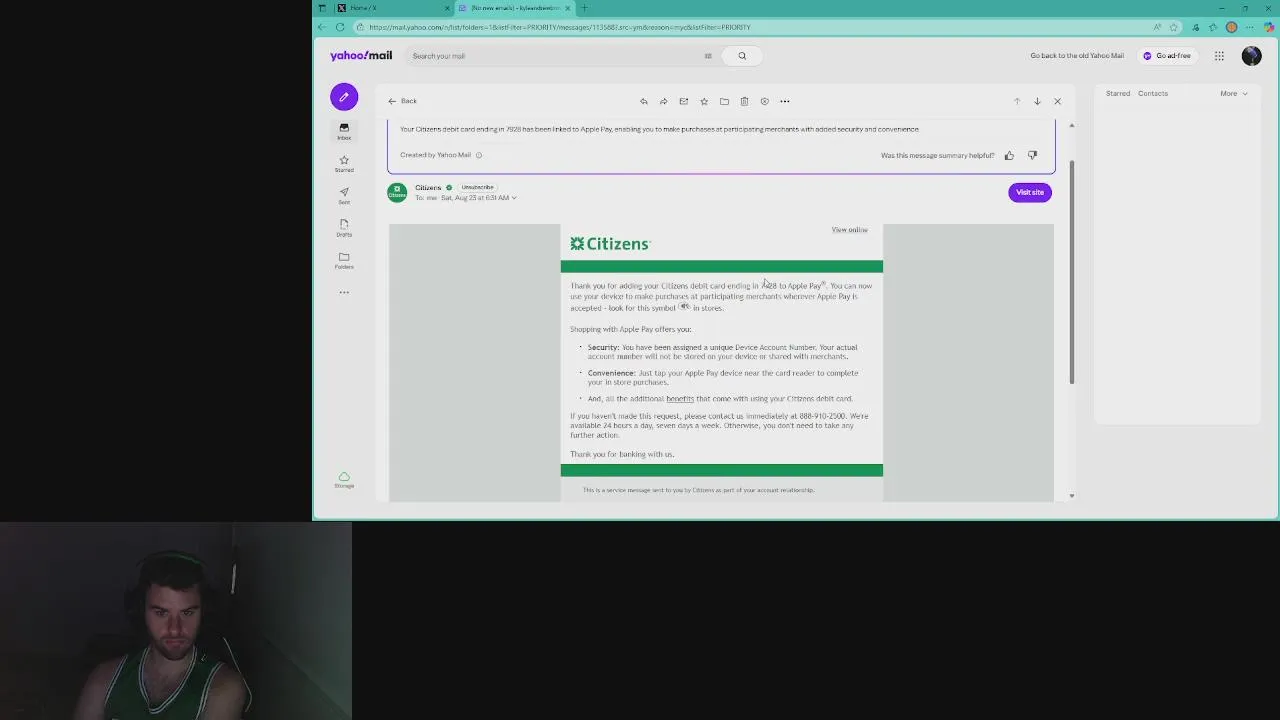Viewport: 1280px width, 720px height.
Task: Open the Sent folder in sidebar
Action: (344, 195)
